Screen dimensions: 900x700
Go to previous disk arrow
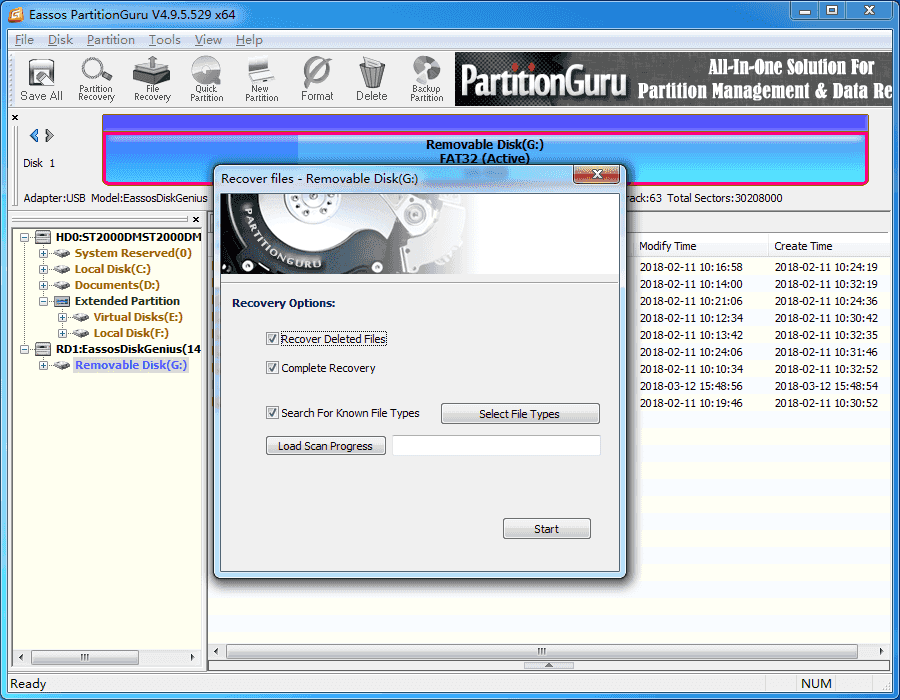click(34, 135)
